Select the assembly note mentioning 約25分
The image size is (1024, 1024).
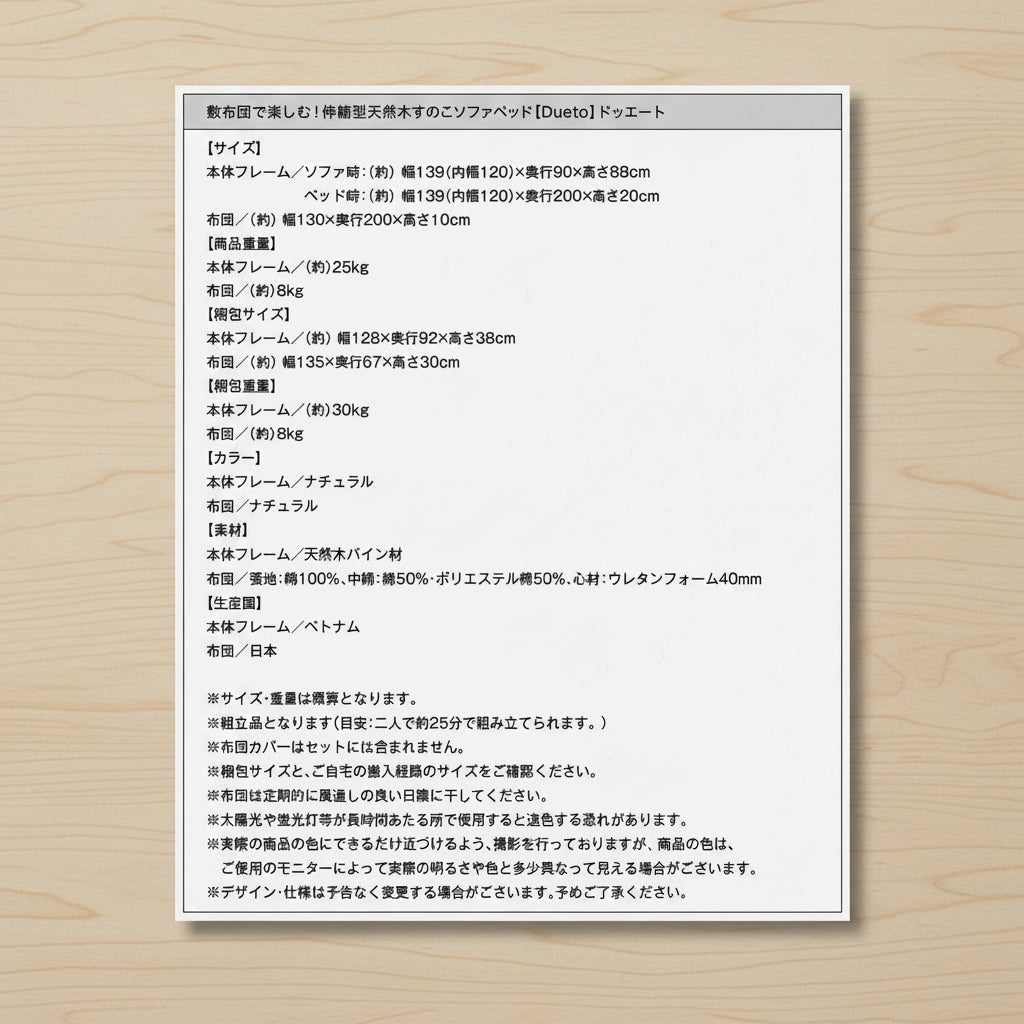(x=407, y=723)
